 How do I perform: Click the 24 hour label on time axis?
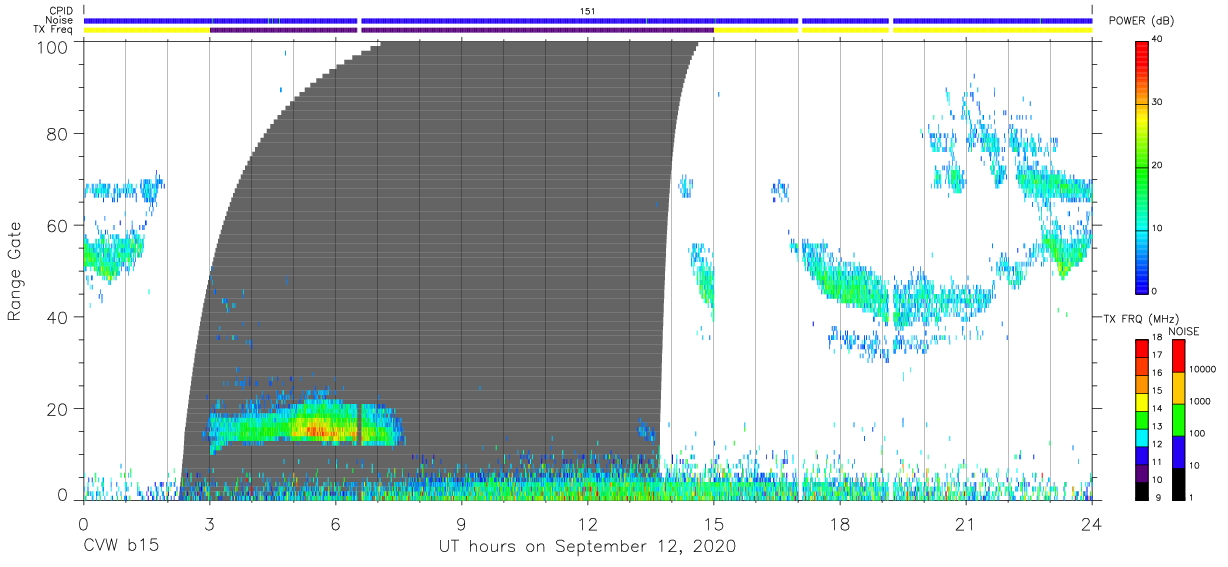tap(1092, 525)
